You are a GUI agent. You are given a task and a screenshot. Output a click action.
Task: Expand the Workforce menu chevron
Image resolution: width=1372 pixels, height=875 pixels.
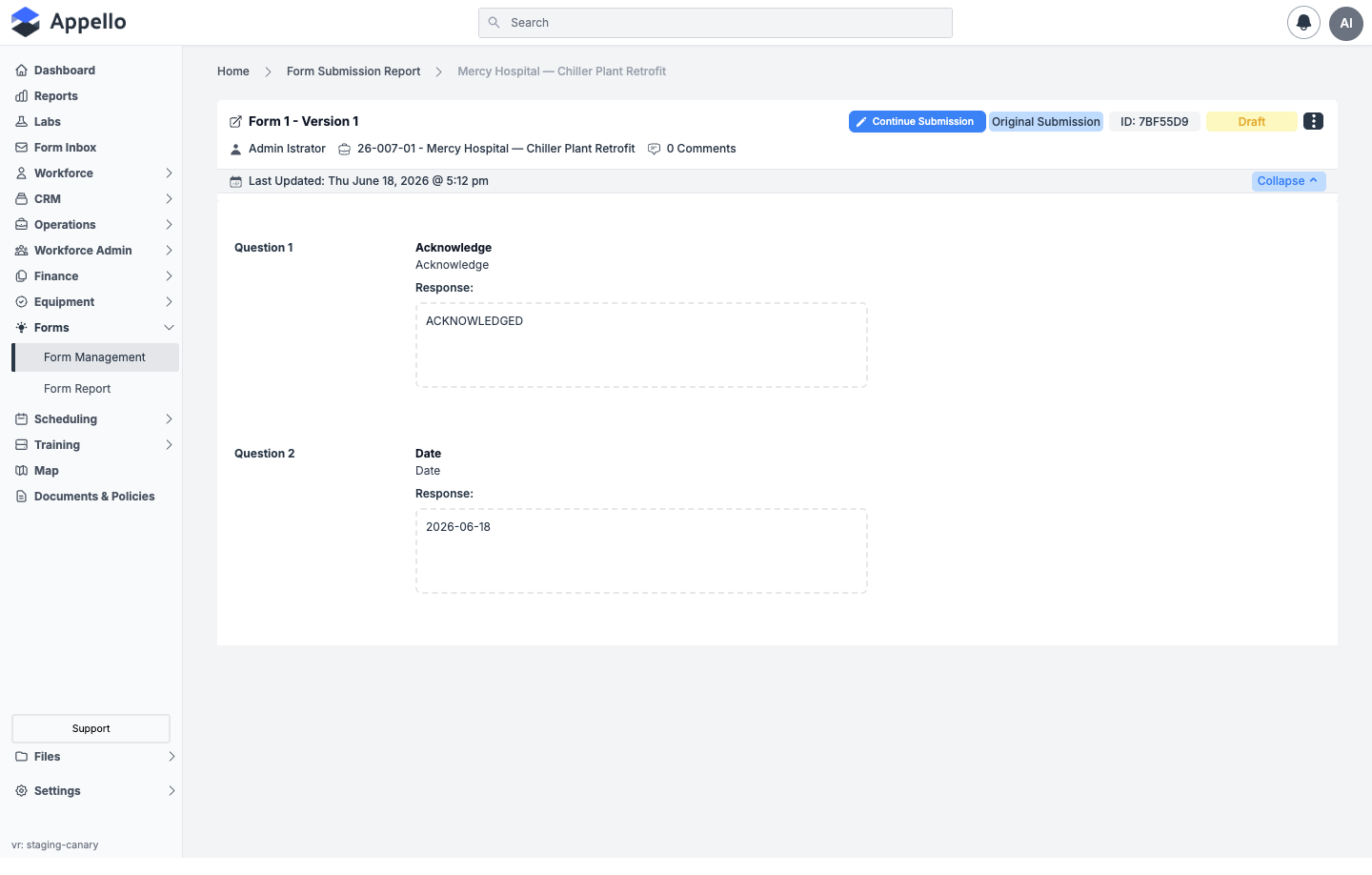[169, 173]
